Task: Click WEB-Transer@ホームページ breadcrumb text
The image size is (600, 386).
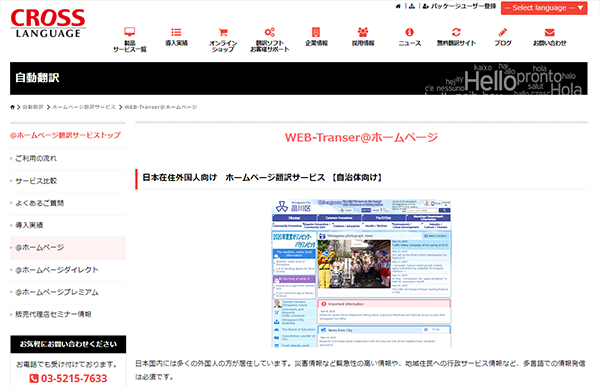Action: coord(161,107)
